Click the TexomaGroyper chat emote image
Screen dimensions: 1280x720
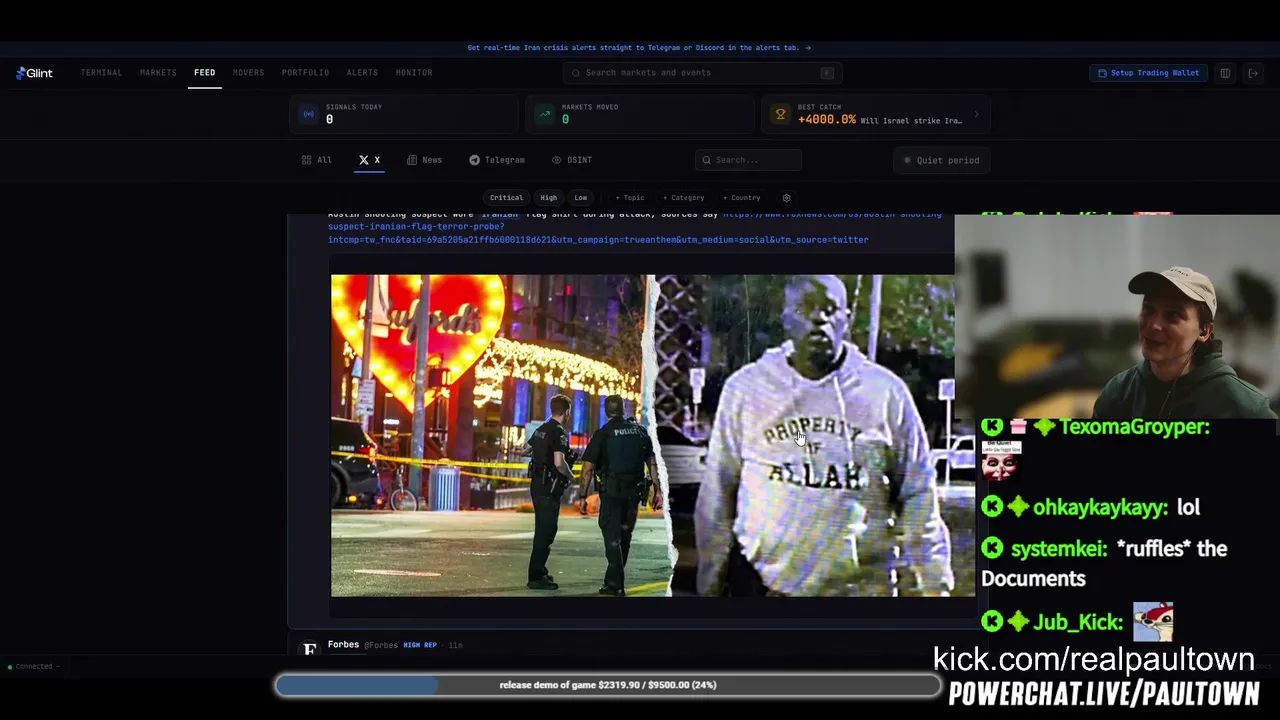coord(1000,461)
